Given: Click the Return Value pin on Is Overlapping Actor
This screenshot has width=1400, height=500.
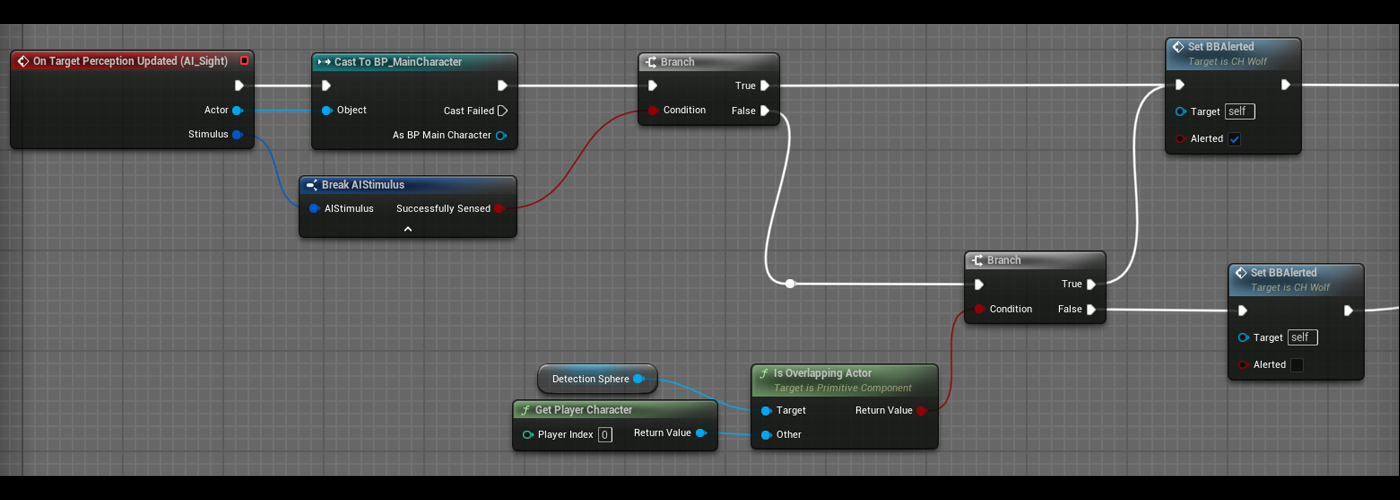Looking at the screenshot, I should (921, 410).
